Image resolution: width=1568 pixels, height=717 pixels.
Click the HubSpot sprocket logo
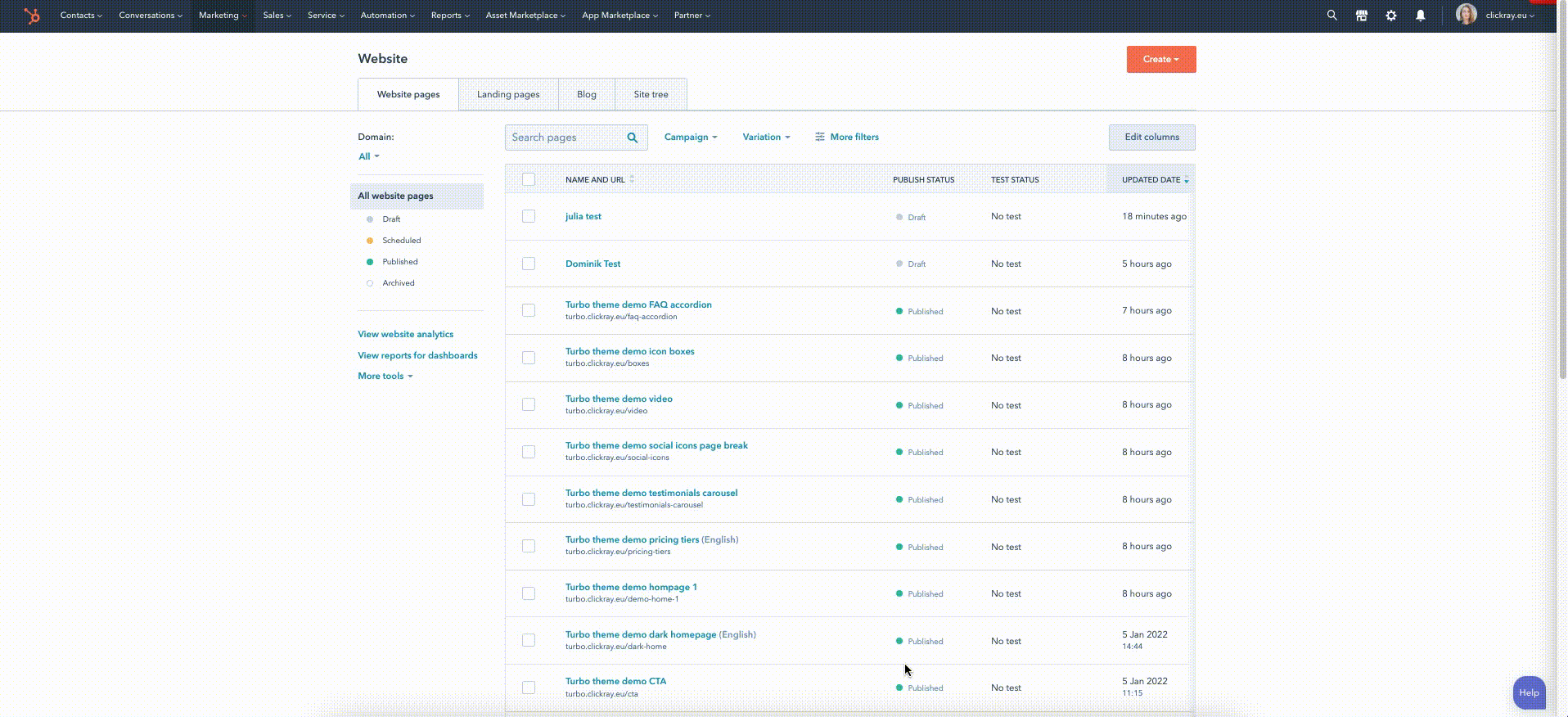[32, 16]
